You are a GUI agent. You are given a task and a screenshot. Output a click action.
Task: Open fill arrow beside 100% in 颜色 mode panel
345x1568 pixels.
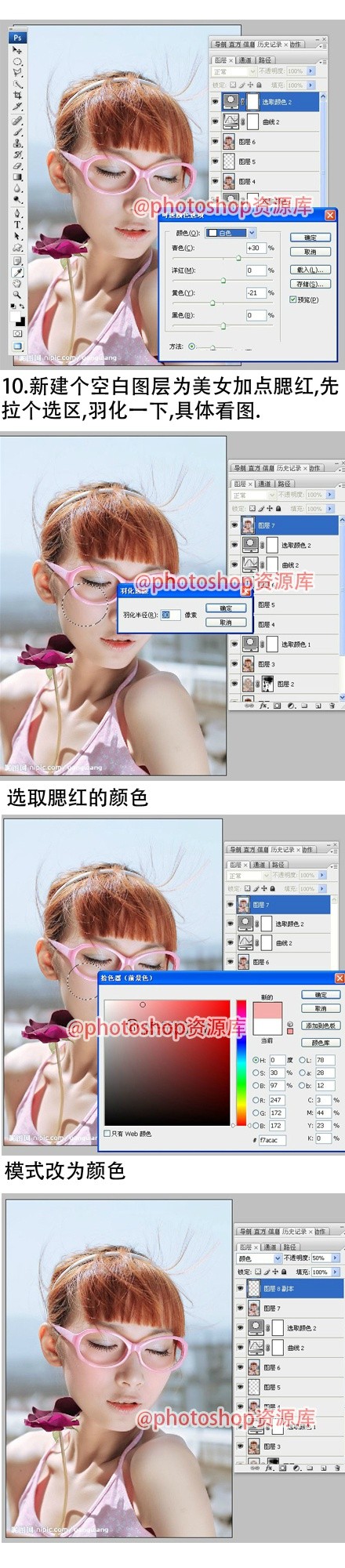tap(336, 1272)
